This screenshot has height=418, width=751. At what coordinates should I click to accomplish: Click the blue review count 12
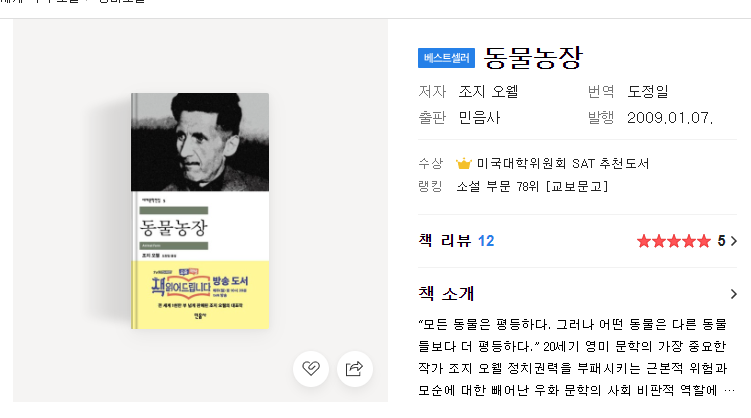point(486,241)
